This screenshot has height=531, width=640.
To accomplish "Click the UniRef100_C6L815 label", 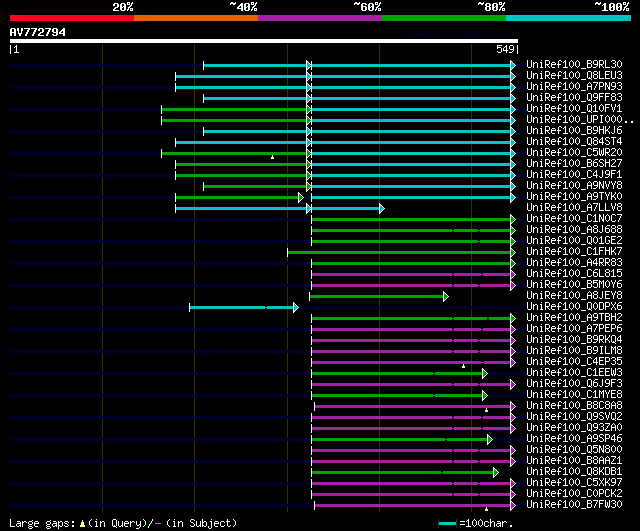I will point(574,274).
